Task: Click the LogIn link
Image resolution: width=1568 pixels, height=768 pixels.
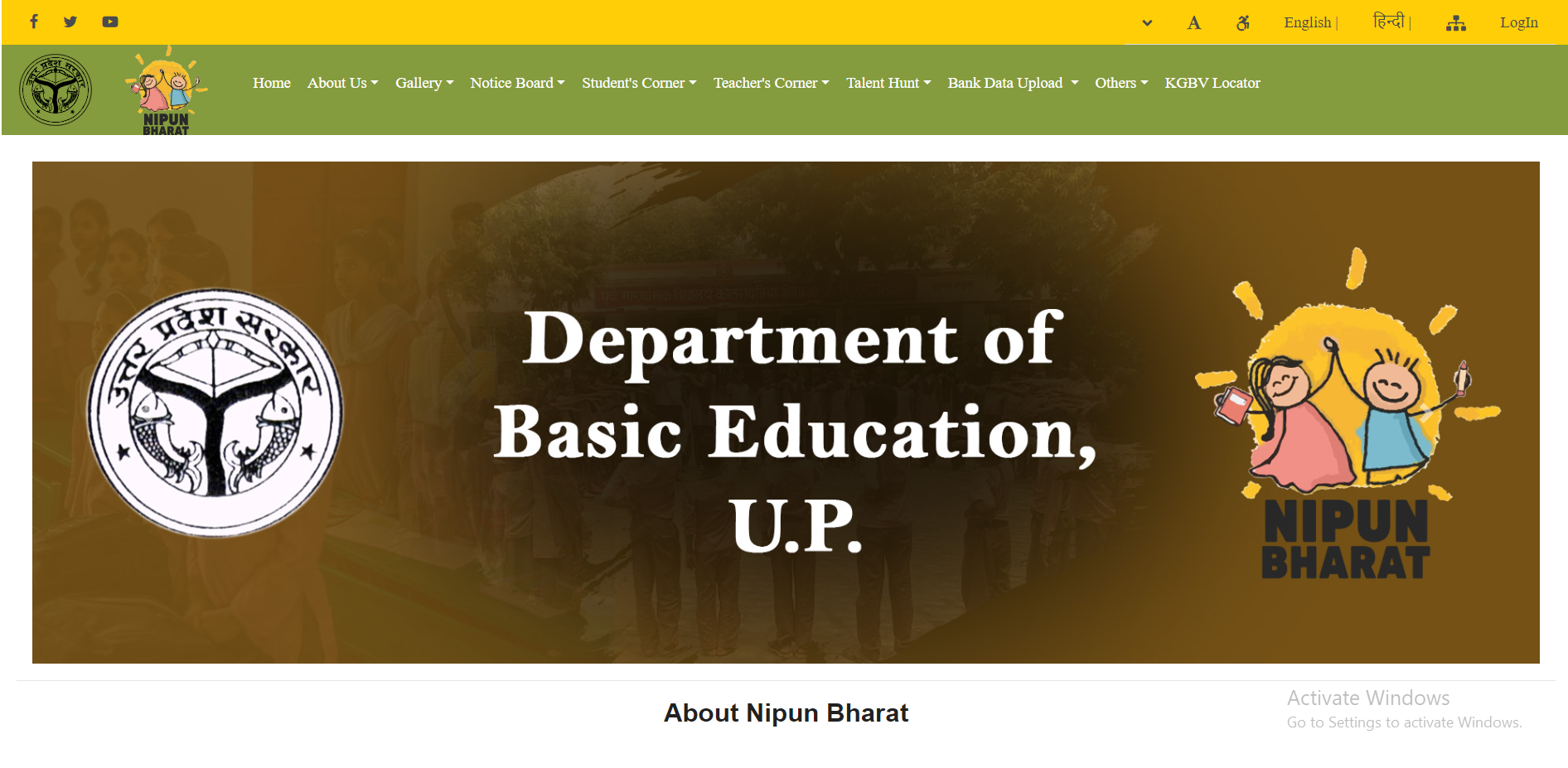Action: tap(1518, 22)
